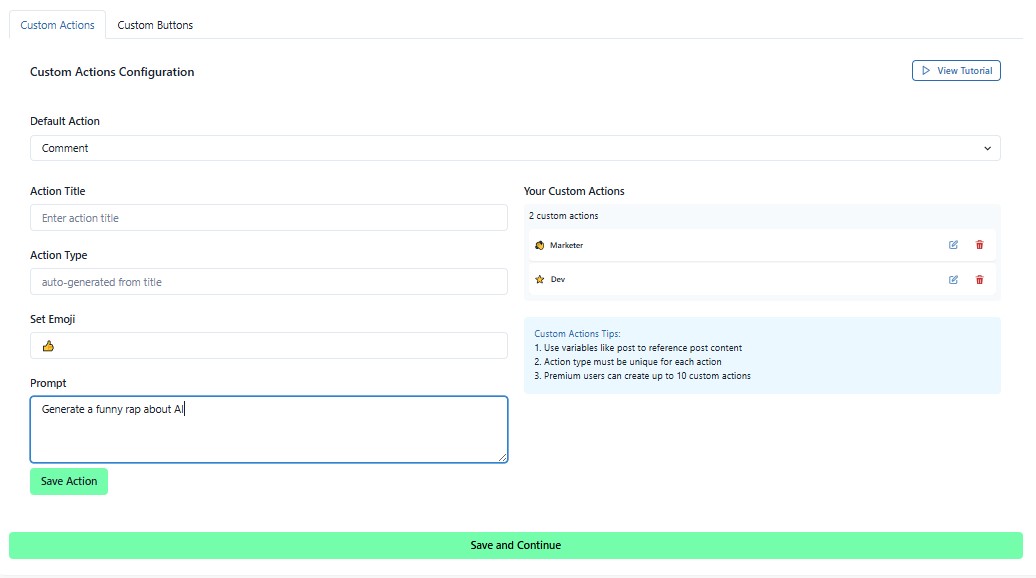The width and height of the screenshot is (1036, 578).
Task: Click the thumbs-up emoji beside Marketer
Action: click(541, 244)
